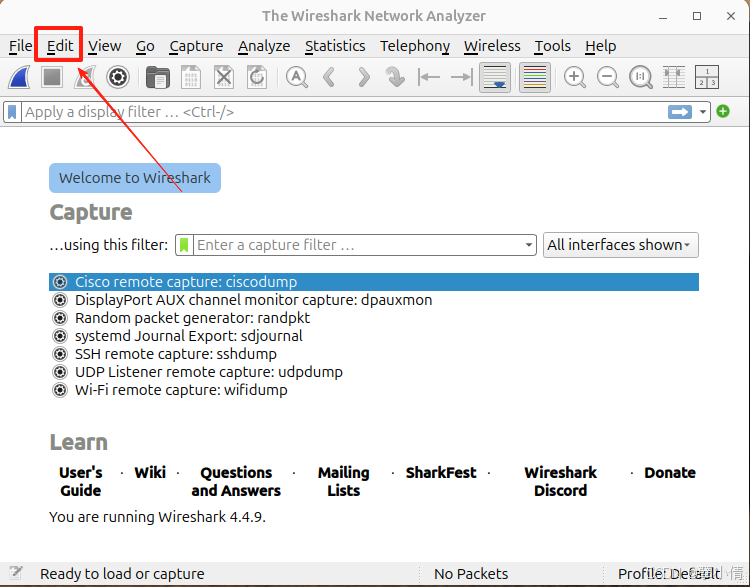
Task: Open the Statistics menu
Action: pos(335,46)
